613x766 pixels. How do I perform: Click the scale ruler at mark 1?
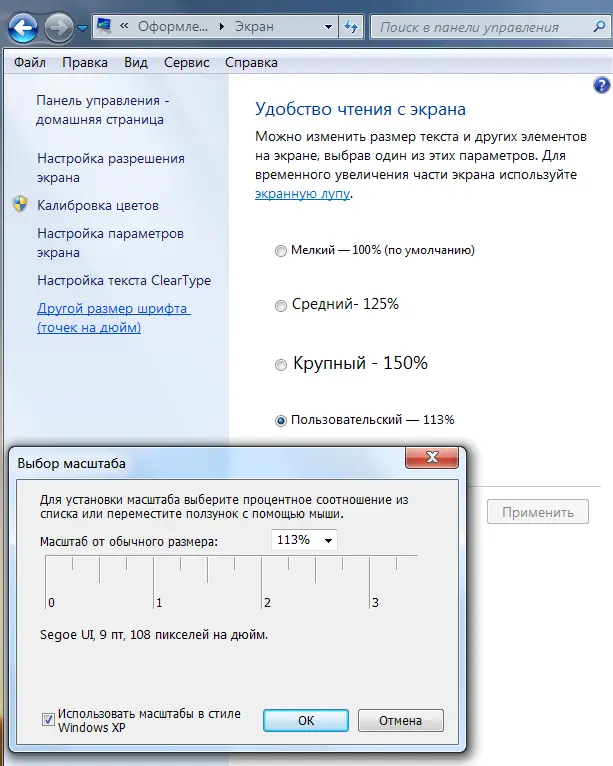(153, 581)
